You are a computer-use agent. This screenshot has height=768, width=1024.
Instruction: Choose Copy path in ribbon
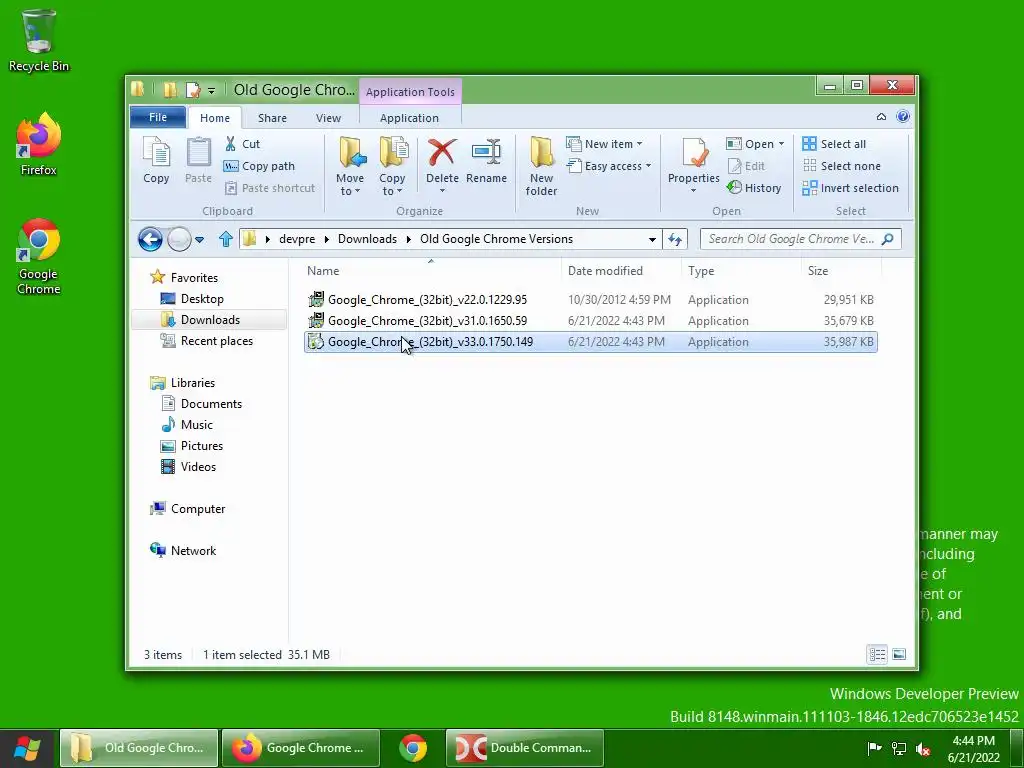click(x=259, y=166)
